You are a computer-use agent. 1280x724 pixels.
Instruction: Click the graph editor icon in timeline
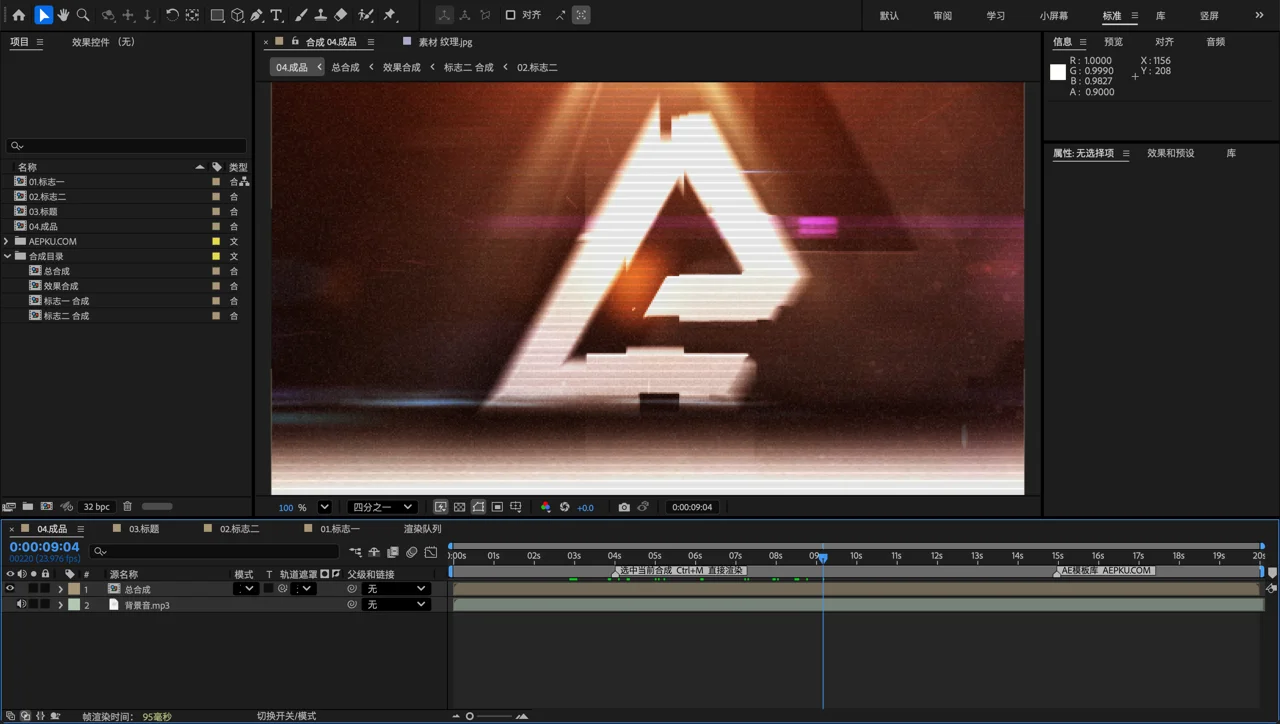click(431, 552)
